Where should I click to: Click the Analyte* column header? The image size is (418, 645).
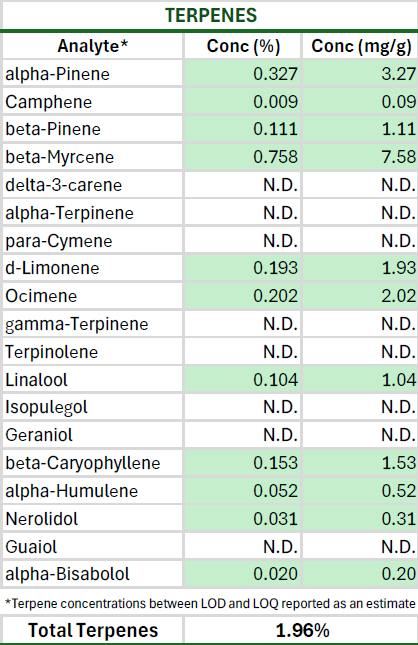pos(93,46)
